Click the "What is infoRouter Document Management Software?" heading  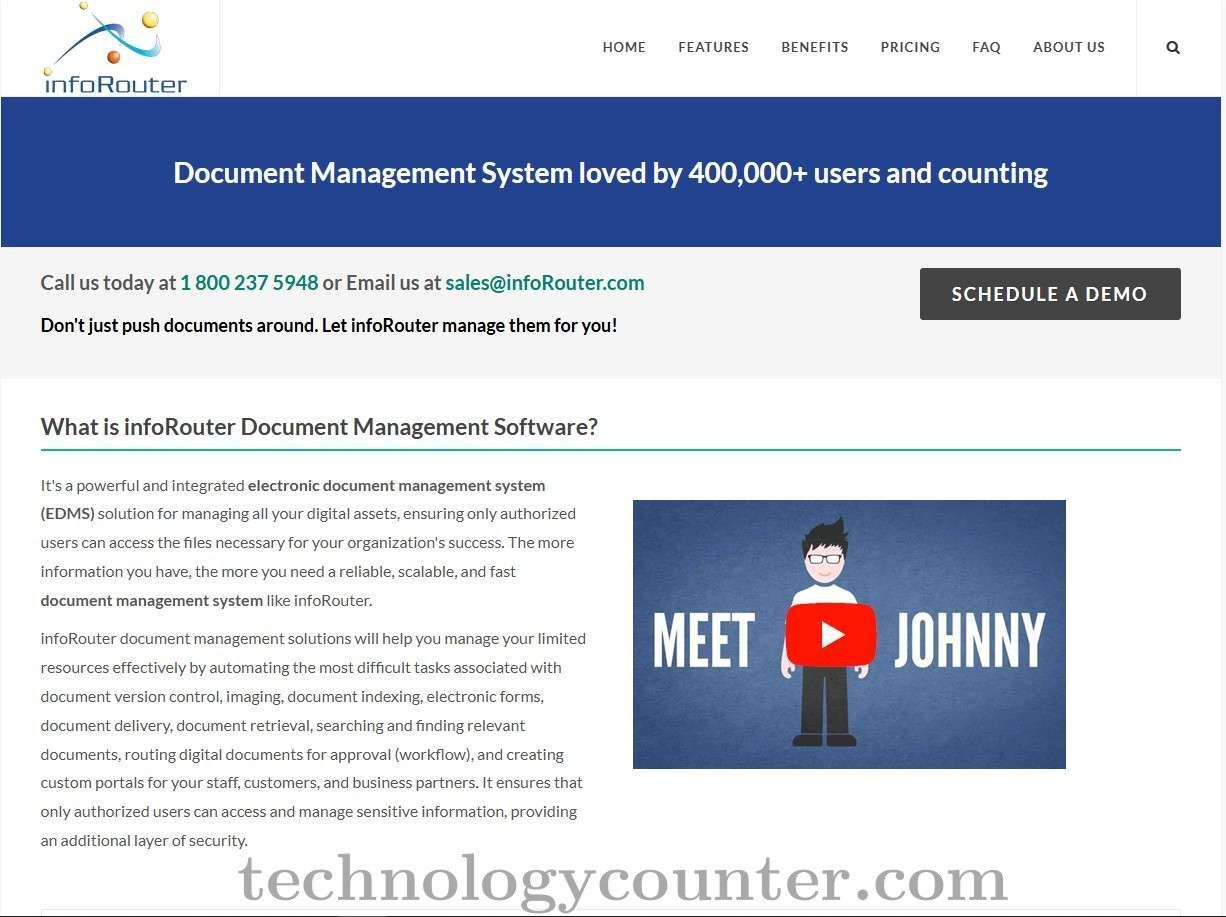coord(319,427)
